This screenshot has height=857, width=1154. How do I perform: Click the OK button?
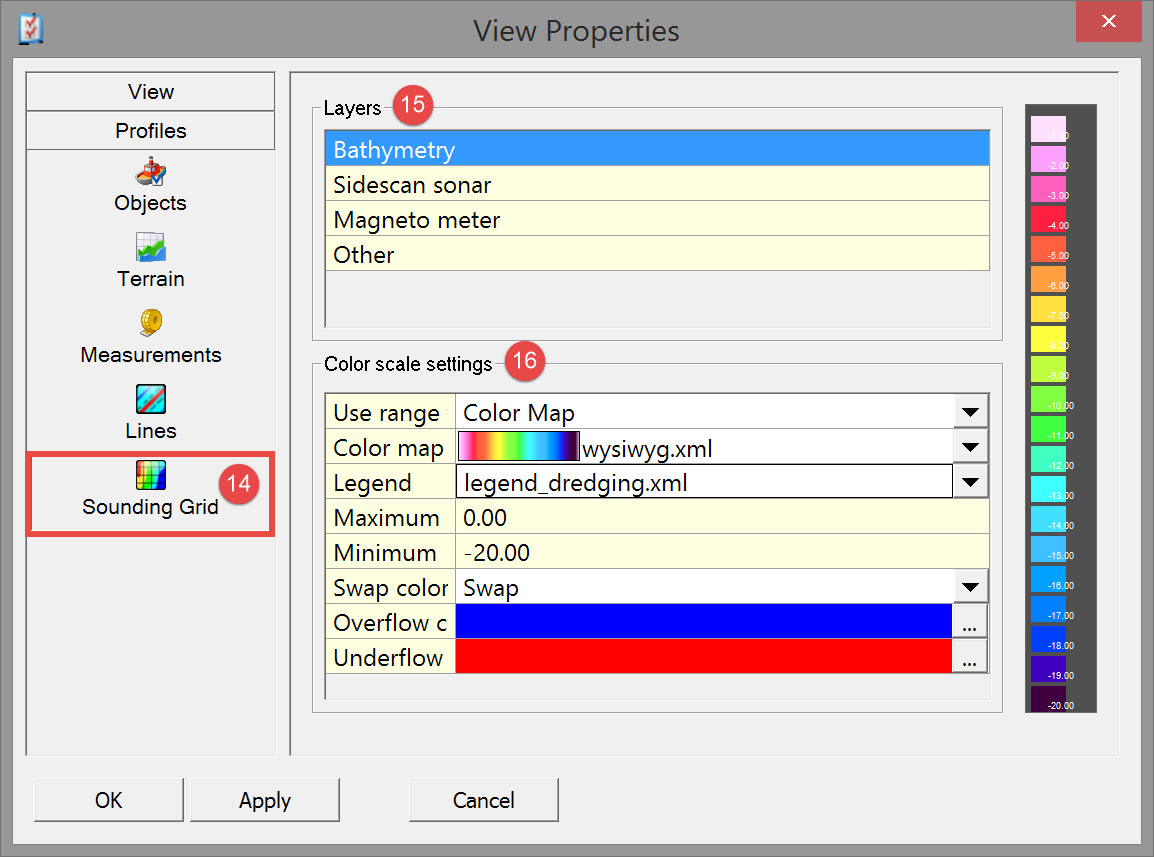pos(109,800)
